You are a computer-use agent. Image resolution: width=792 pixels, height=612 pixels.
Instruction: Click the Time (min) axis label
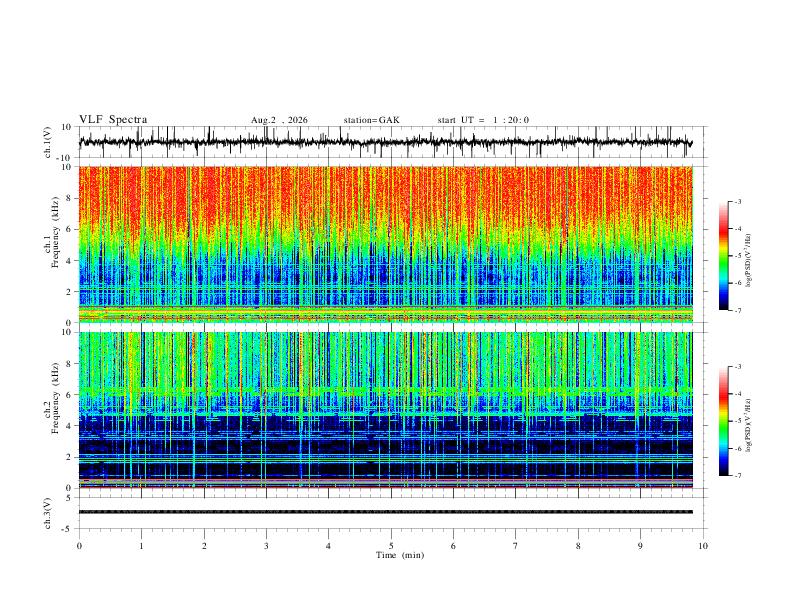pos(400,555)
